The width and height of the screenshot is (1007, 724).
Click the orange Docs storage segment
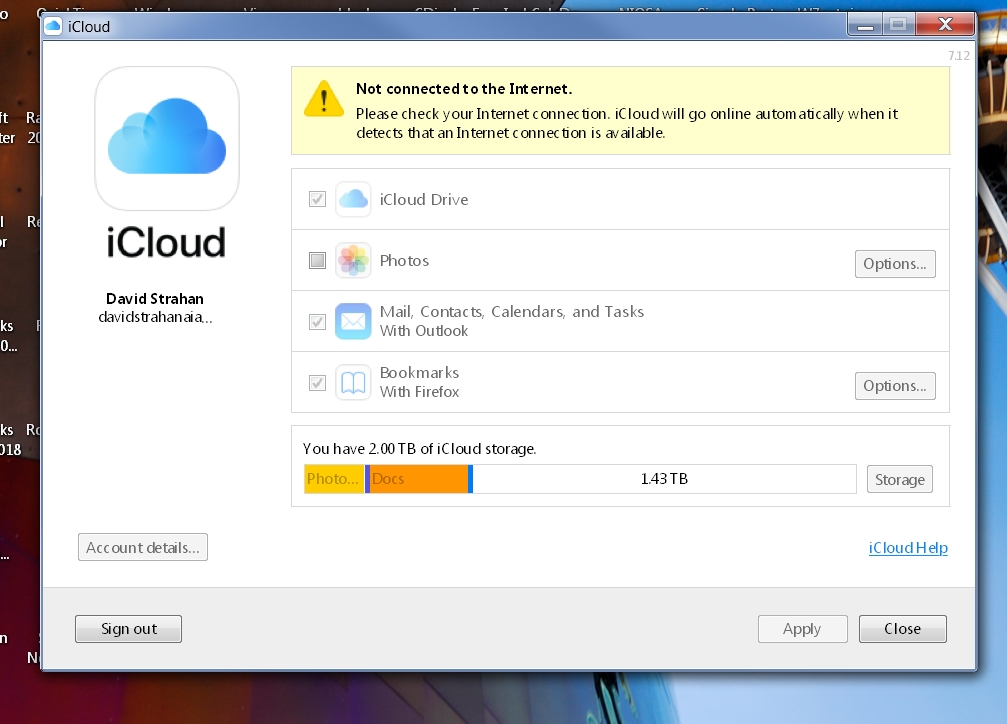click(419, 479)
